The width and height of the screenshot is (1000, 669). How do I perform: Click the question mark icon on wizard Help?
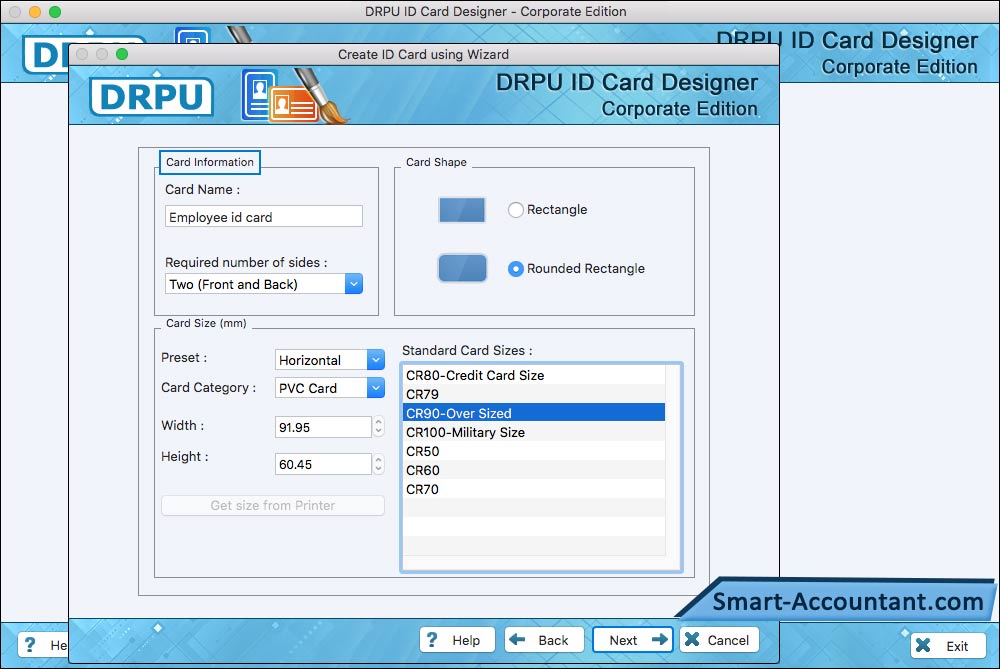432,639
